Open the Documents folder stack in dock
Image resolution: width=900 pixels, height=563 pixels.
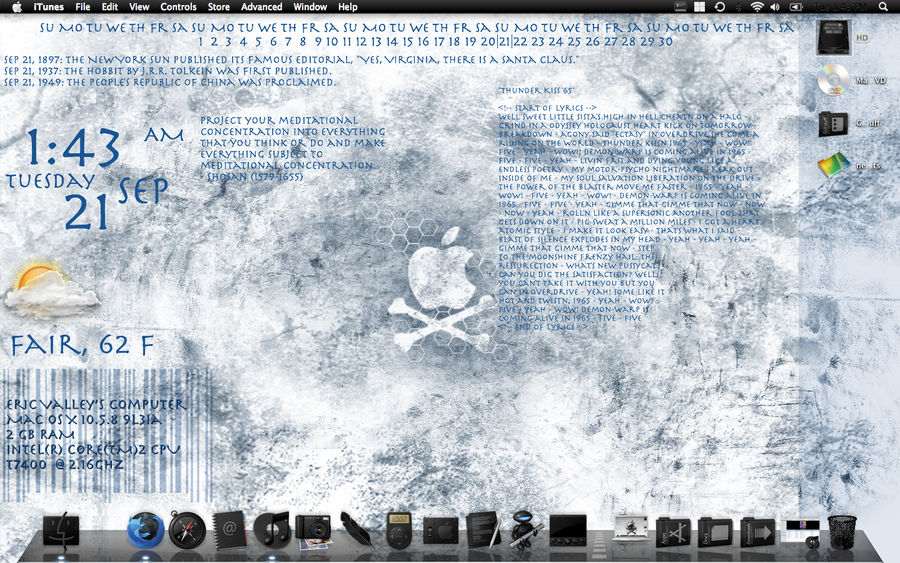coord(715,531)
